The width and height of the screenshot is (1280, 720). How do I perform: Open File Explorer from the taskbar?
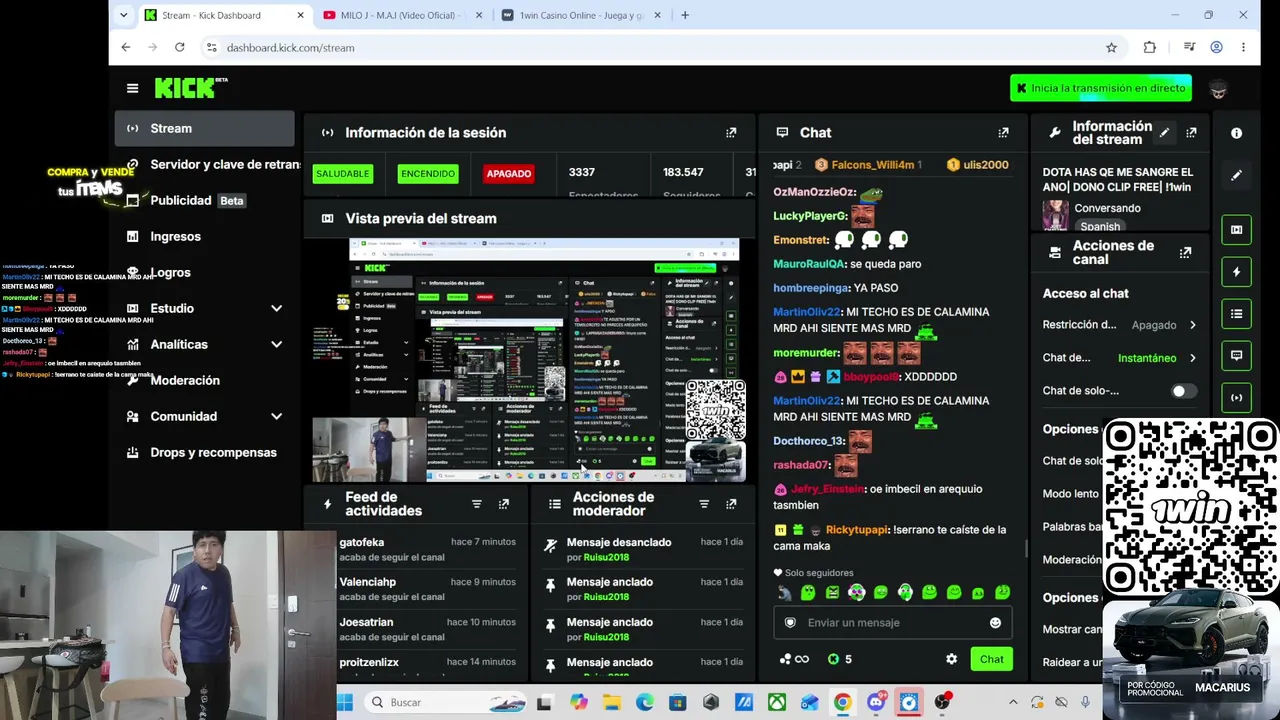click(x=611, y=702)
